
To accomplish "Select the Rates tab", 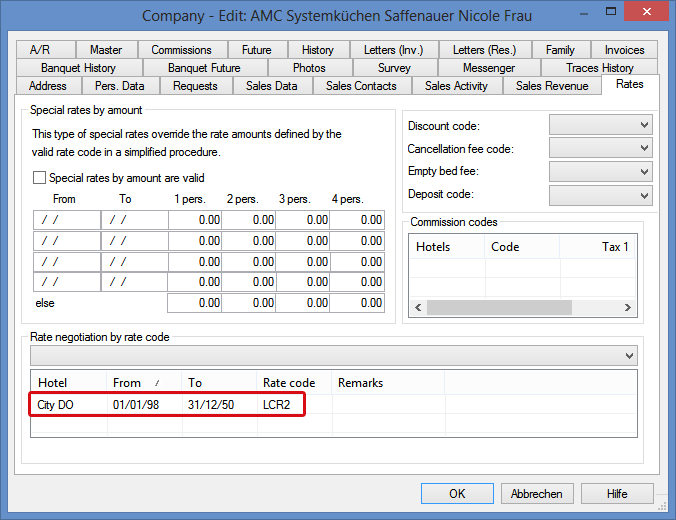I will tap(630, 84).
